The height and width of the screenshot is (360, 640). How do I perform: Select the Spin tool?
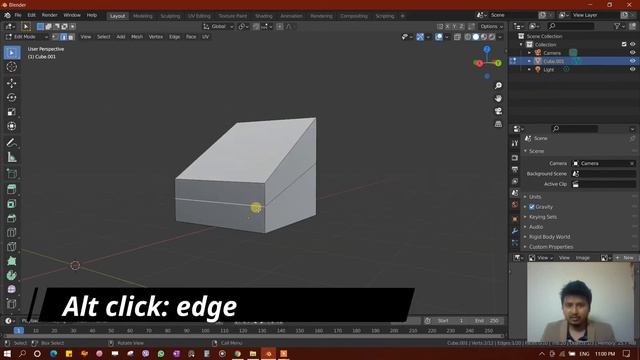(12, 275)
